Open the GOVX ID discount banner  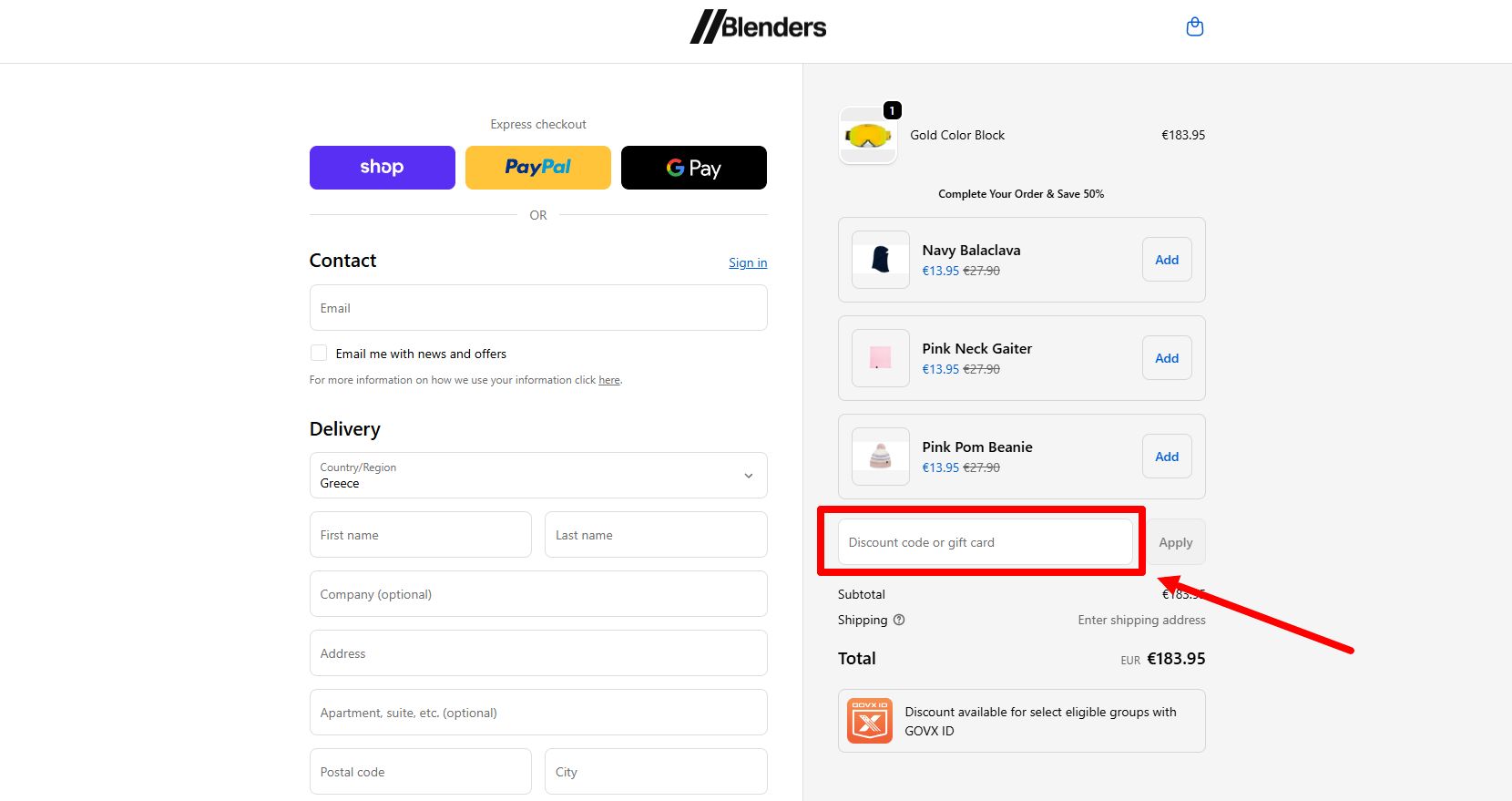(1022, 721)
